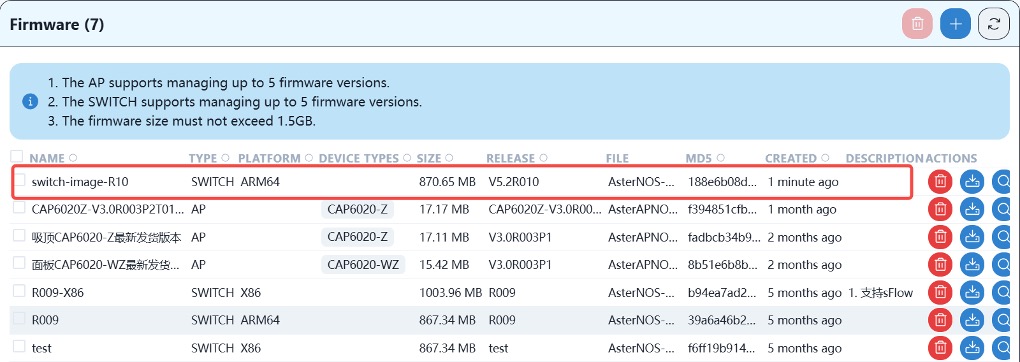Sort by the DEVICE TYPES column icon
1020x362 pixels.
(x=407, y=158)
